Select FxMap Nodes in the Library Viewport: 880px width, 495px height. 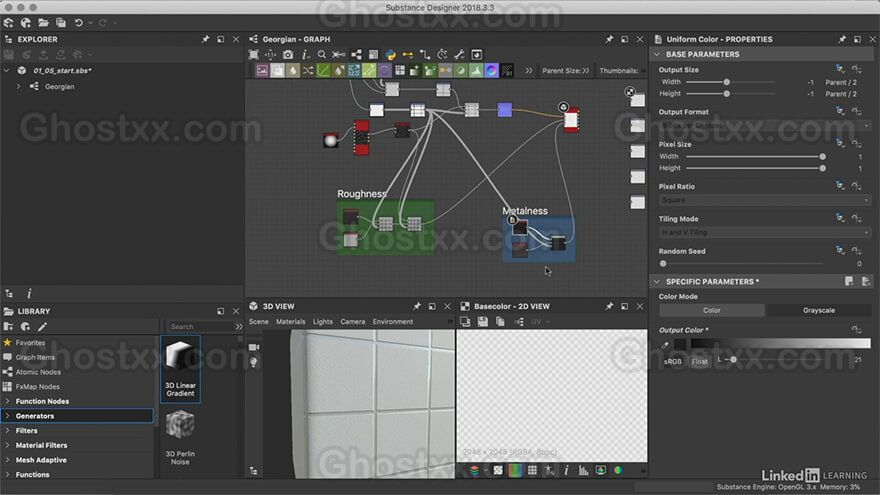[38, 386]
